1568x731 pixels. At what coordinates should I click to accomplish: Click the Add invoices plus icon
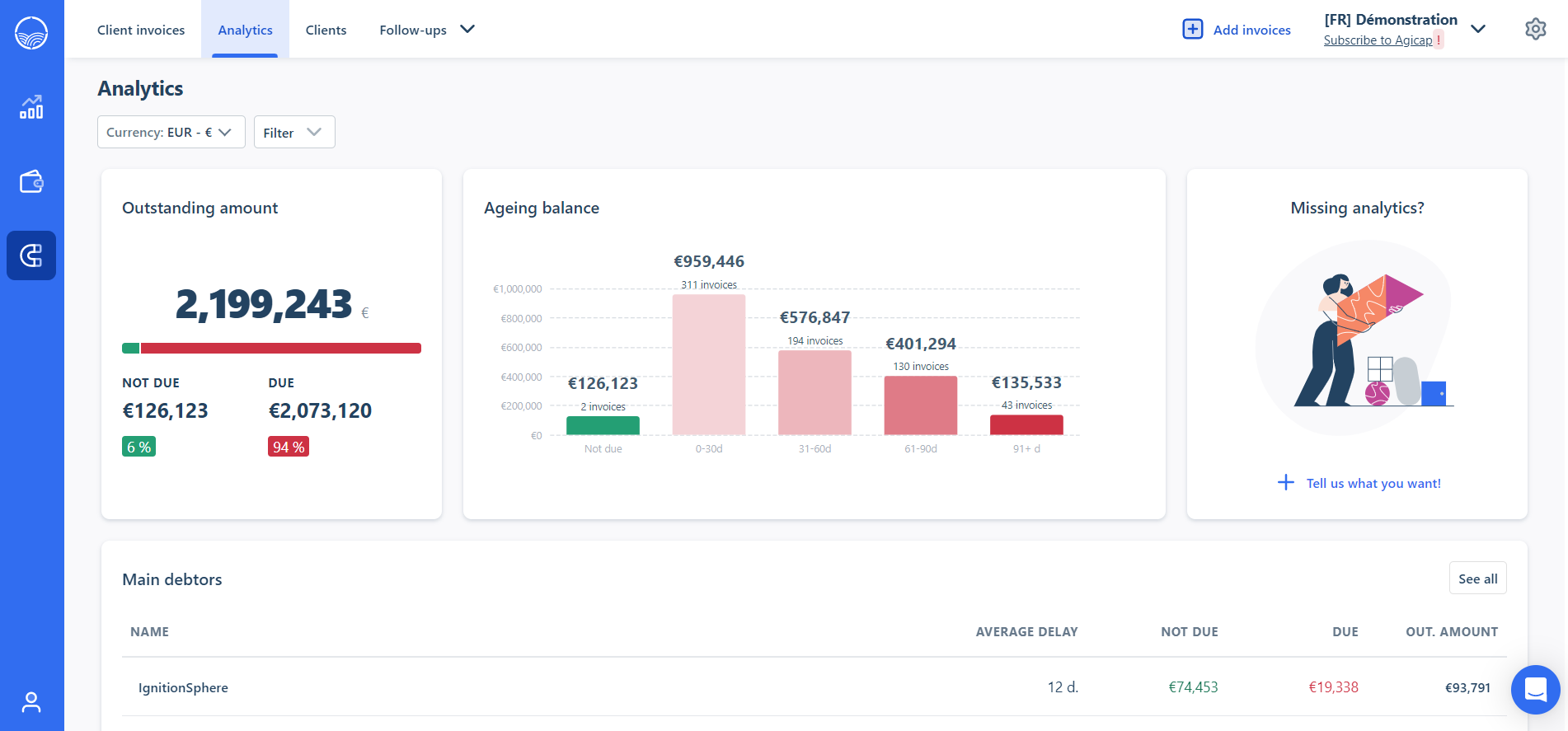point(1192,30)
